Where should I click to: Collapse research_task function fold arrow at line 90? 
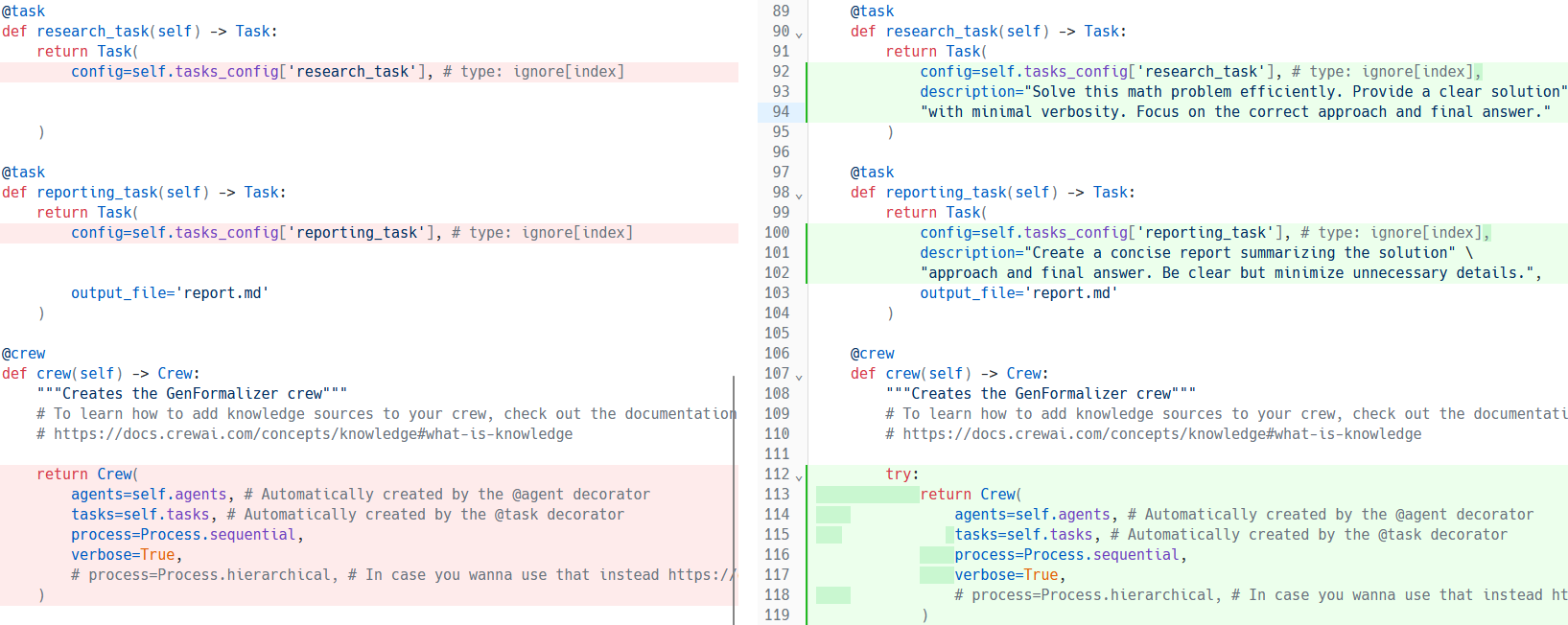tap(799, 34)
